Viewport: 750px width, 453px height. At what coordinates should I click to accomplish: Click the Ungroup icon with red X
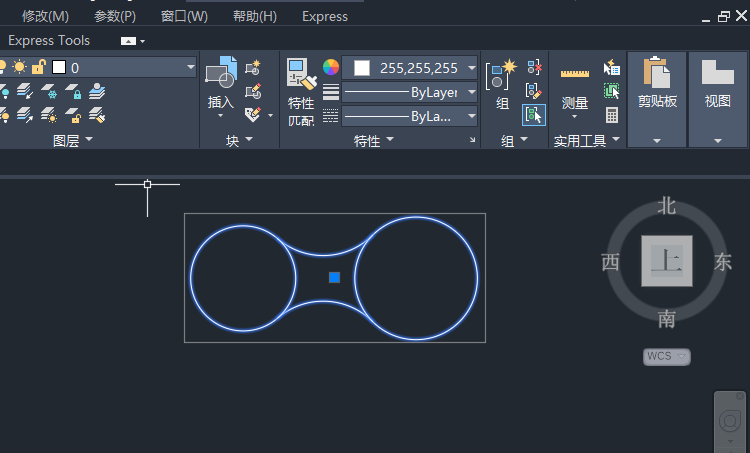pyautogui.click(x=534, y=67)
